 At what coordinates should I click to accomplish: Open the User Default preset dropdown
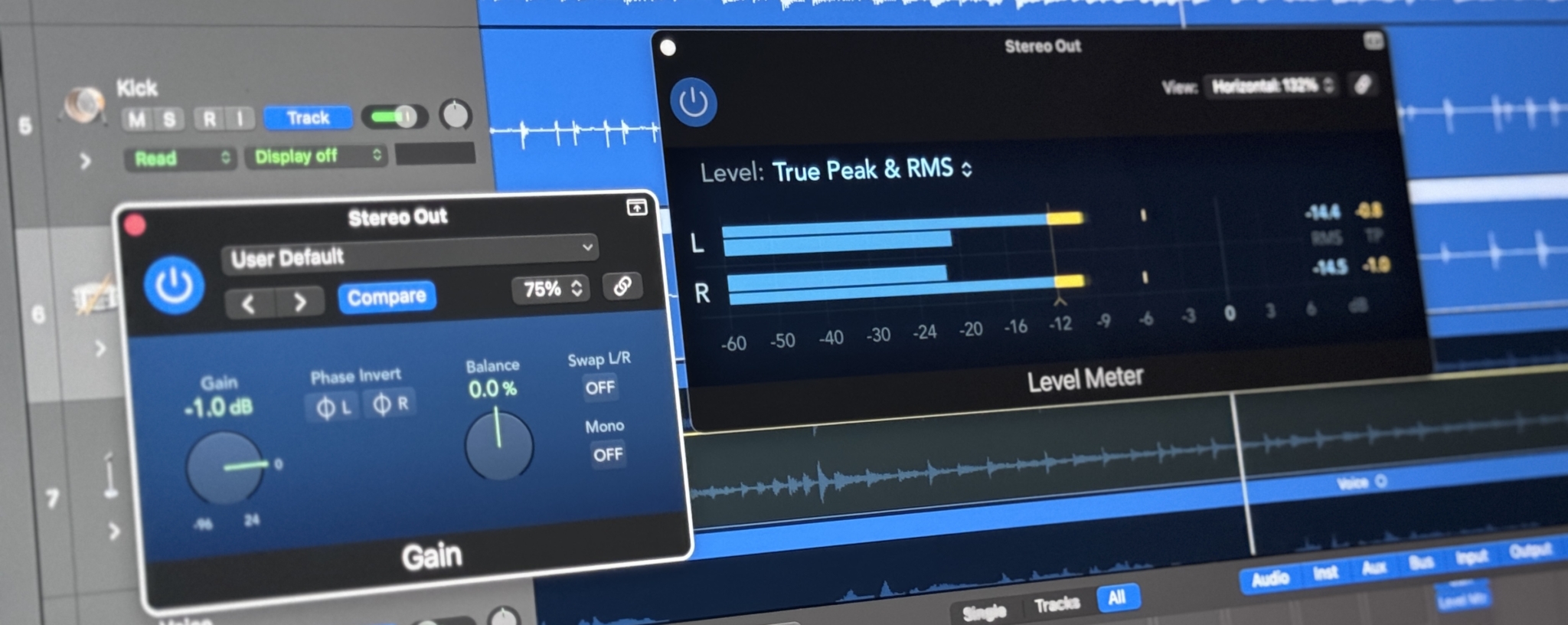click(410, 254)
